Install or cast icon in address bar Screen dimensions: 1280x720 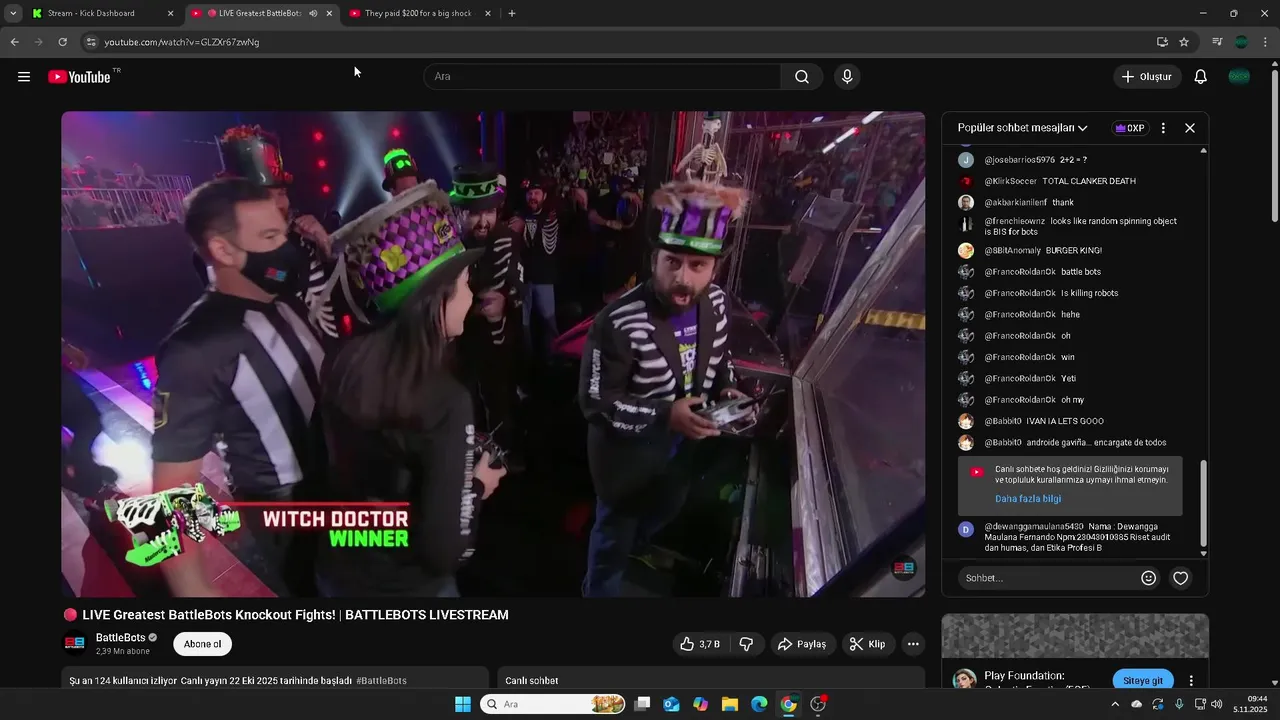(x=1162, y=42)
